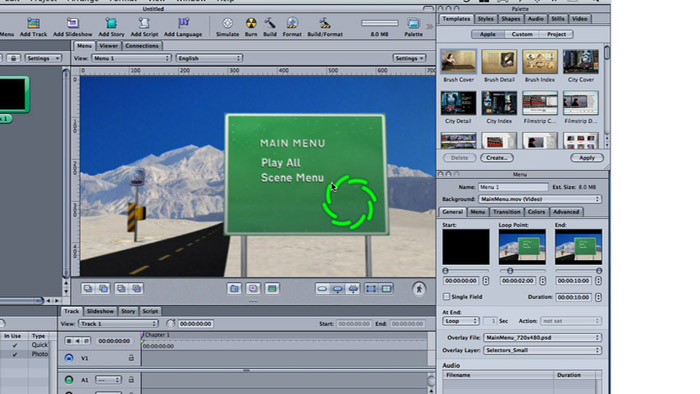Click the Loop Point slider handle
This screenshot has width=700, height=394.
point(510,271)
